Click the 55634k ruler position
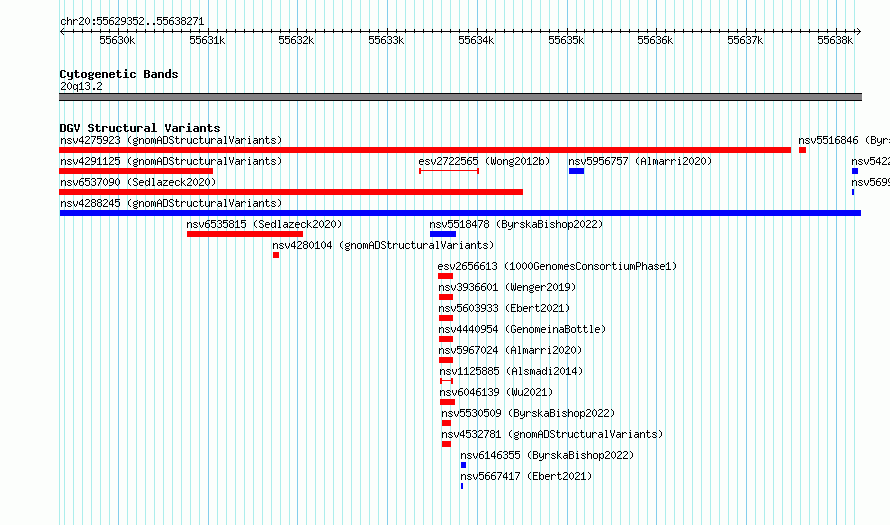890x525 pixels. coord(476,40)
